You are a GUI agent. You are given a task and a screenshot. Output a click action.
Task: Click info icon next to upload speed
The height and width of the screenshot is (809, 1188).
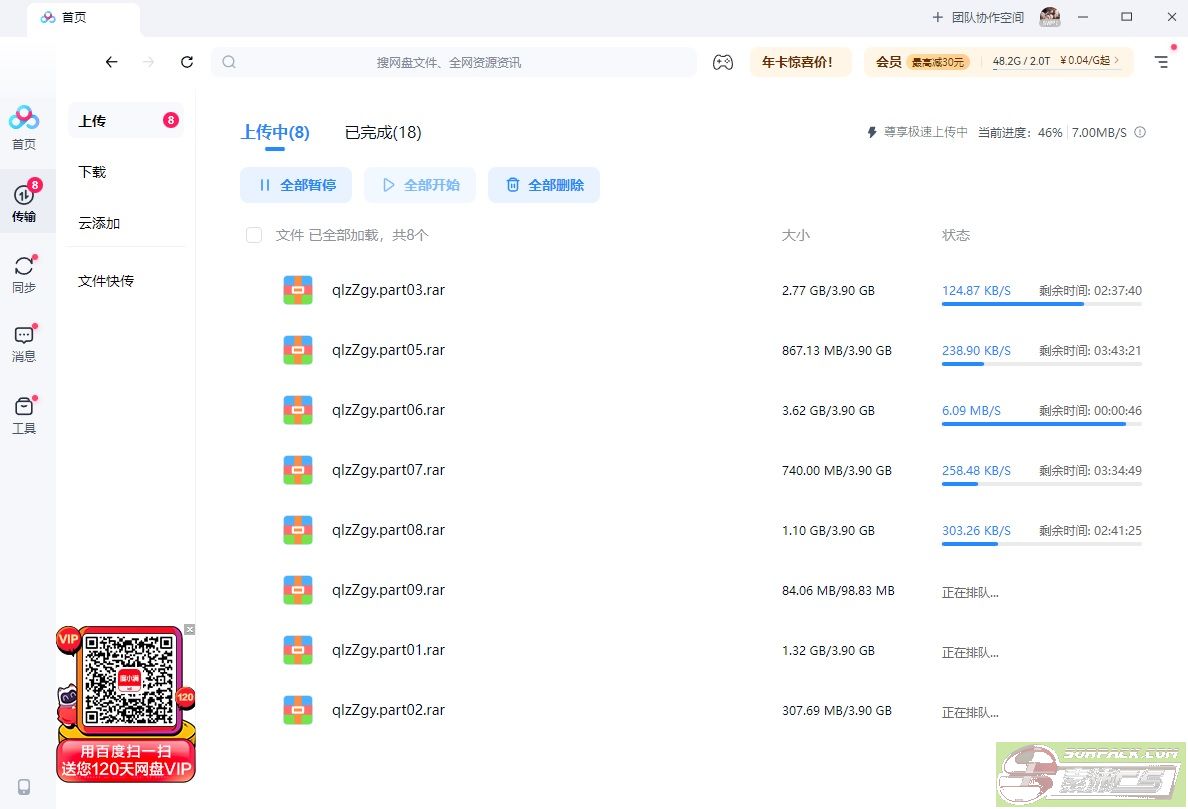[1140, 132]
